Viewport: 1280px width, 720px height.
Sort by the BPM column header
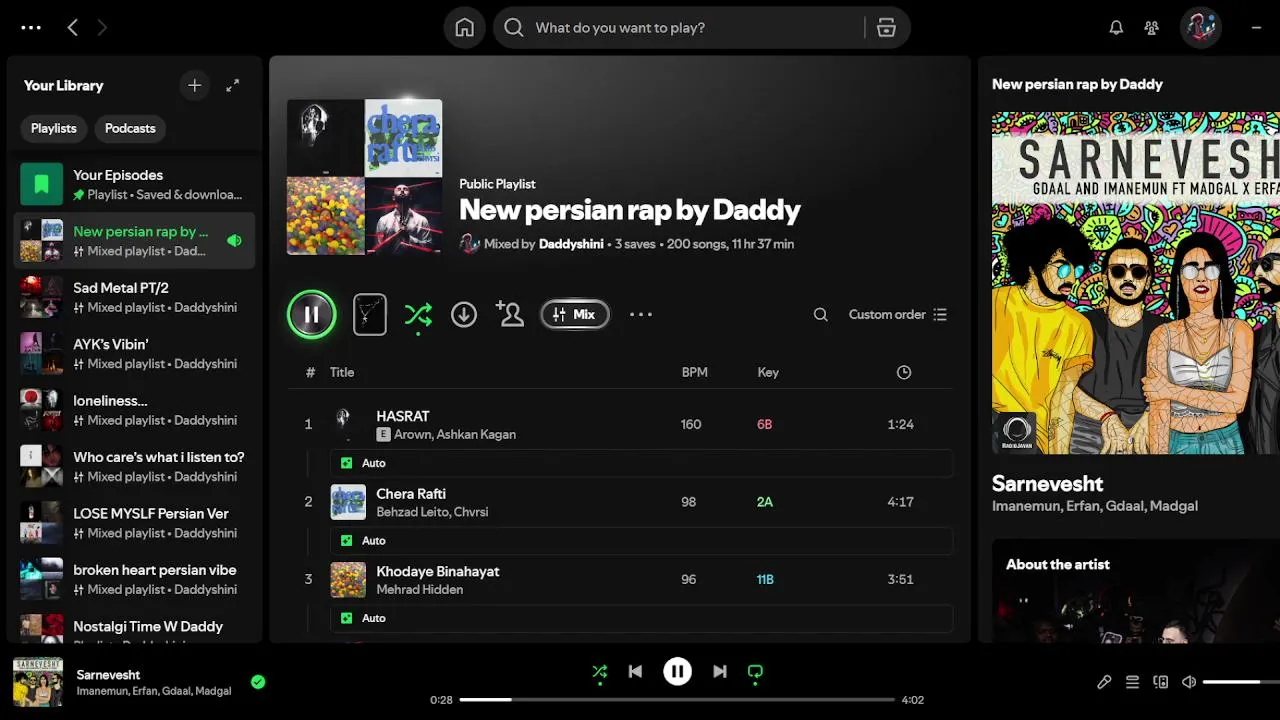(x=694, y=372)
